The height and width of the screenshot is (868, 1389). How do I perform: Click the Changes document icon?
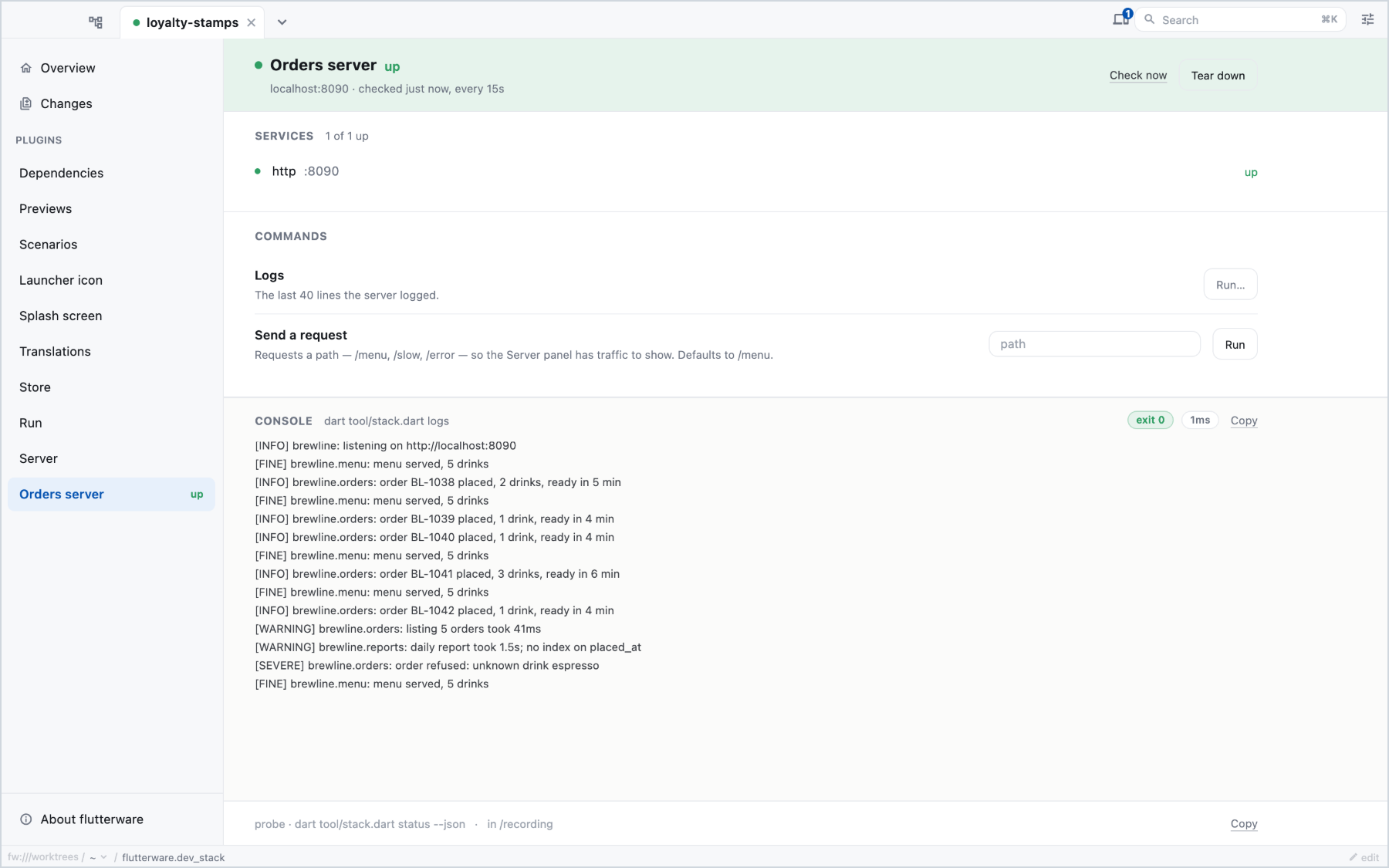26,103
